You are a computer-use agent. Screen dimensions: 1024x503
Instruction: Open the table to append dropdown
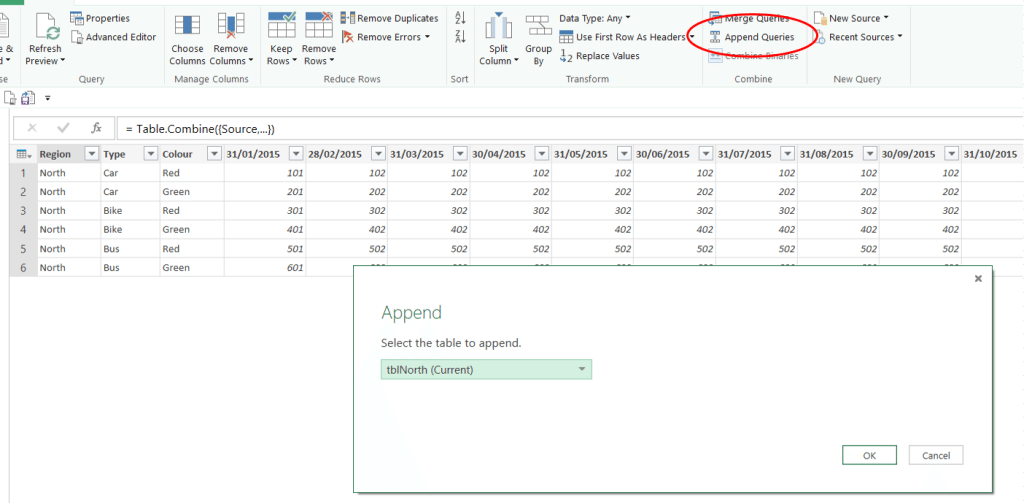tap(487, 370)
